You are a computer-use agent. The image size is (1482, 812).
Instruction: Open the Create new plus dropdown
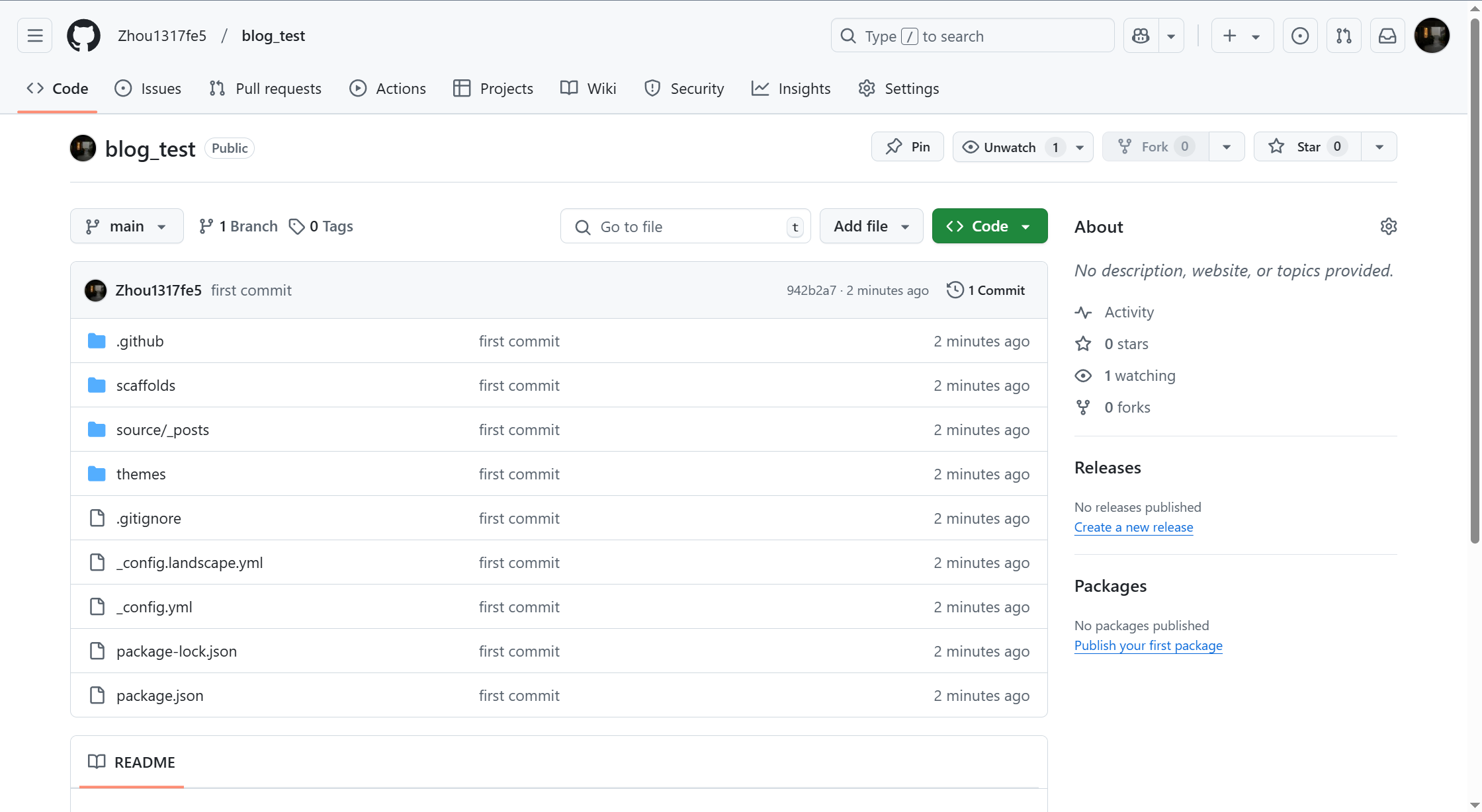point(1242,36)
